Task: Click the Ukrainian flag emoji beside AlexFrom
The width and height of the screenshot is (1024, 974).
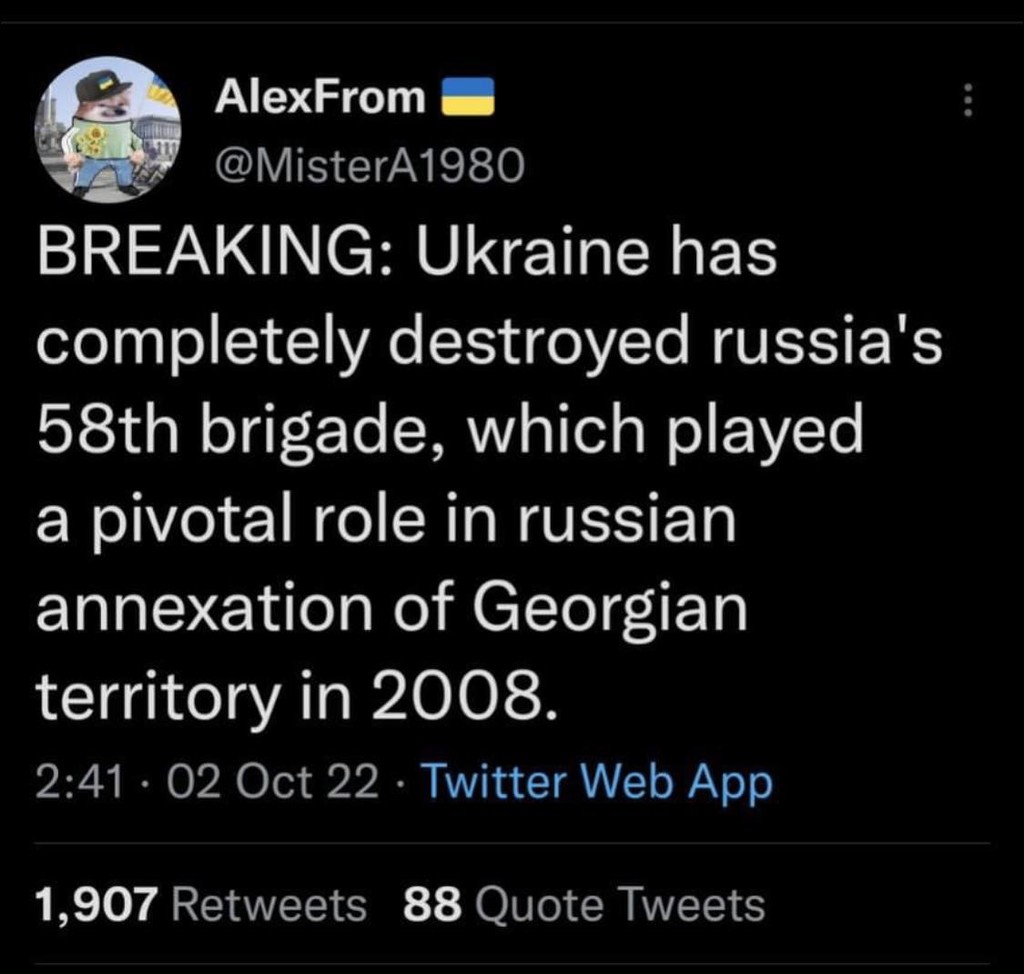Action: pos(468,97)
